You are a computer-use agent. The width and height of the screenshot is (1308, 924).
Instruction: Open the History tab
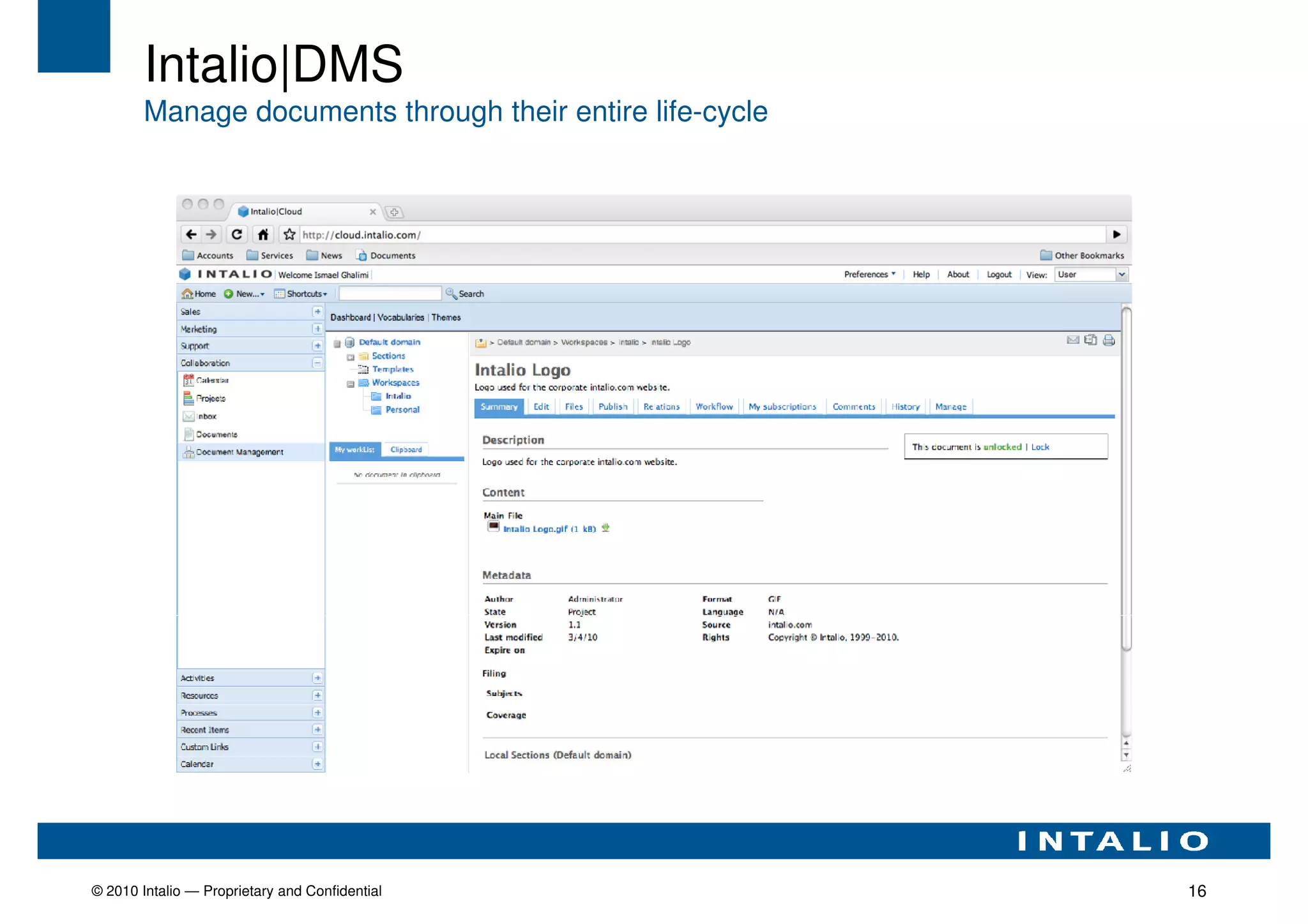pyautogui.click(x=905, y=407)
